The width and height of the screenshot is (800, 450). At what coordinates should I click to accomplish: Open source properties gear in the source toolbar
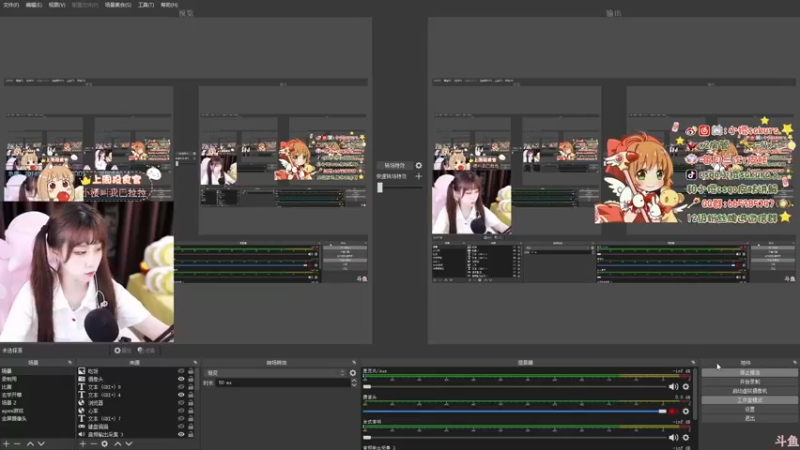122,351
